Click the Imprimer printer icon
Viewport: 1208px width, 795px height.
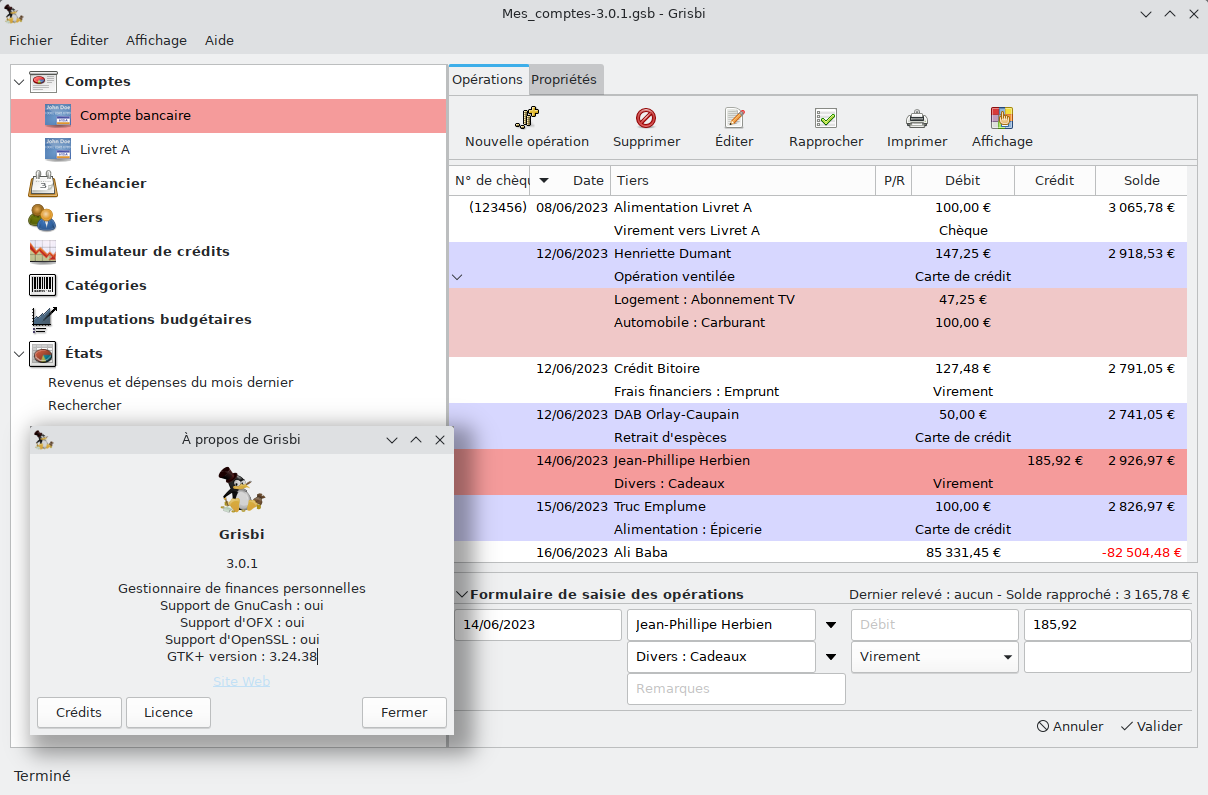(x=917, y=118)
